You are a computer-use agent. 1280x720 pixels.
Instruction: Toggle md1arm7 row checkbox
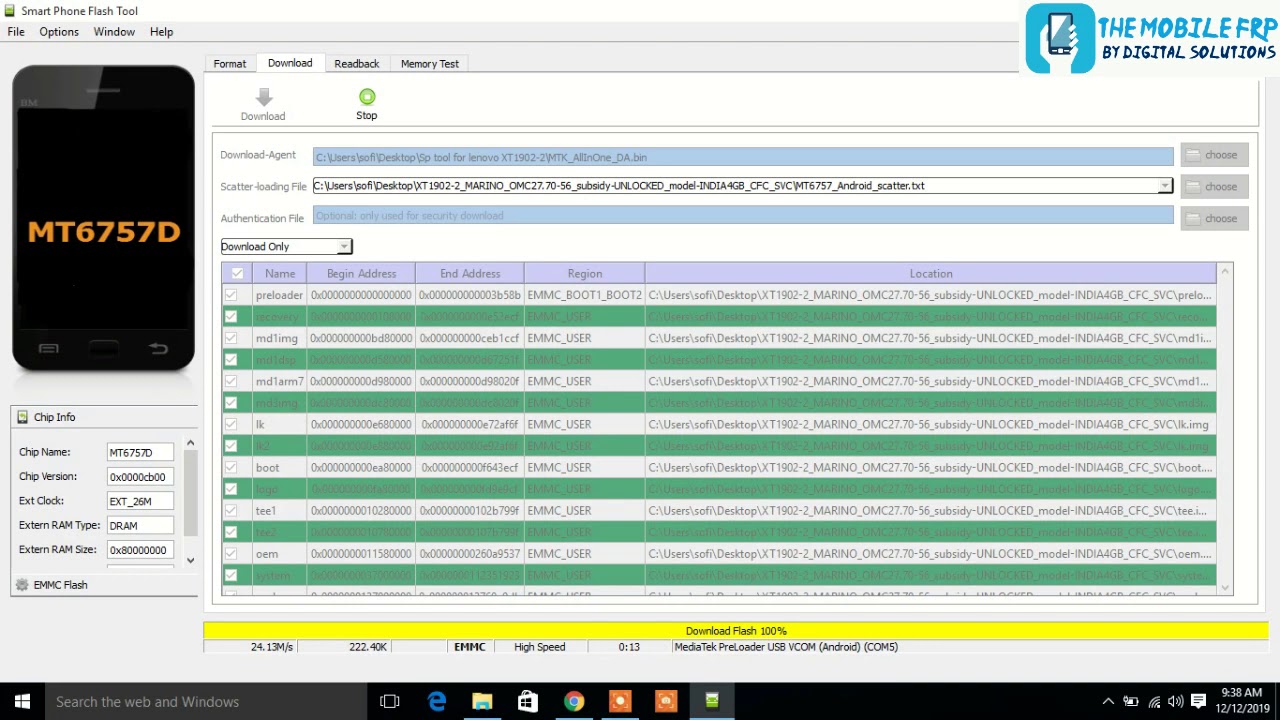[231, 381]
